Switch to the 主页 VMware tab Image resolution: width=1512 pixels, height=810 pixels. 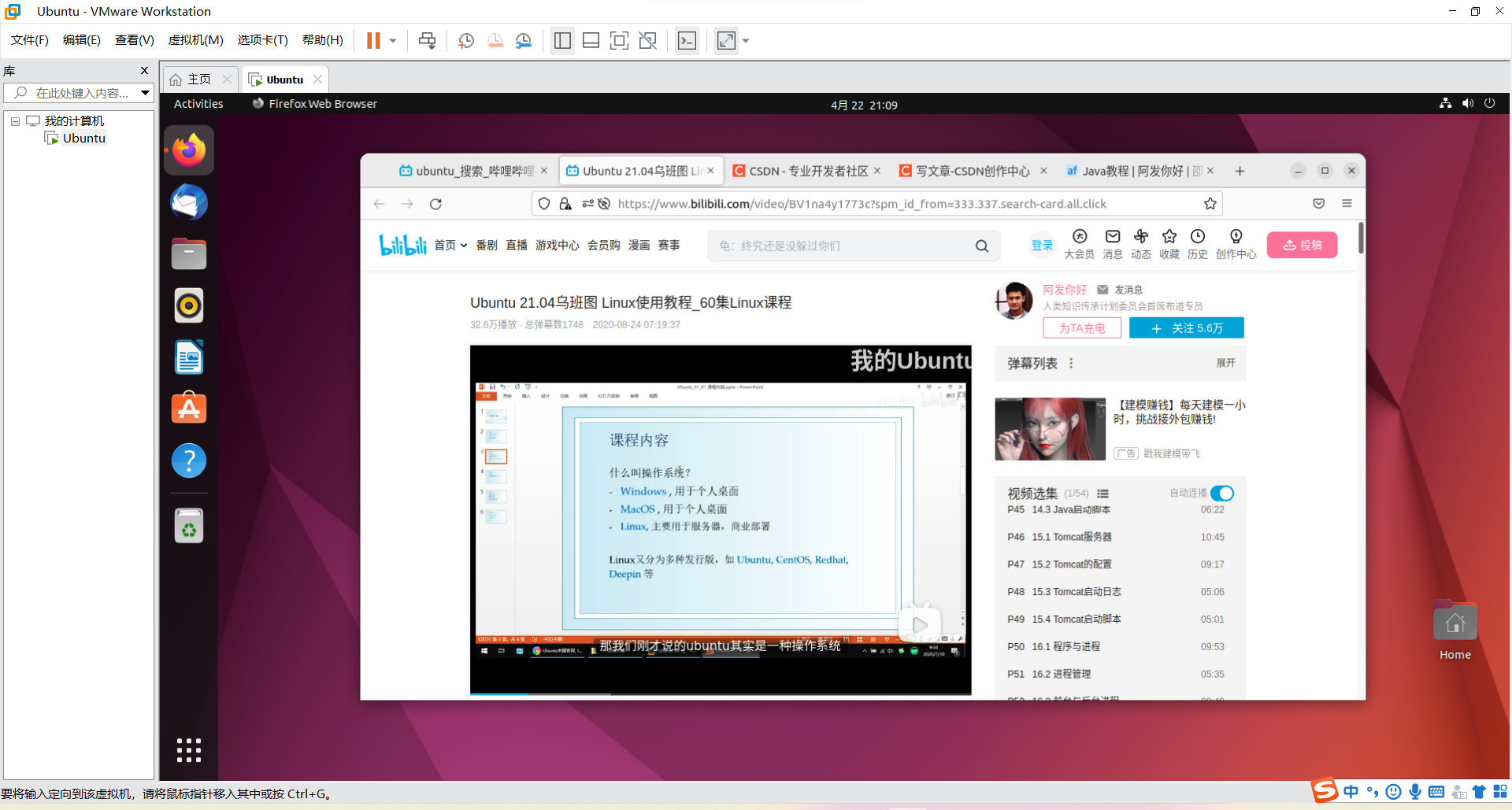199,80
